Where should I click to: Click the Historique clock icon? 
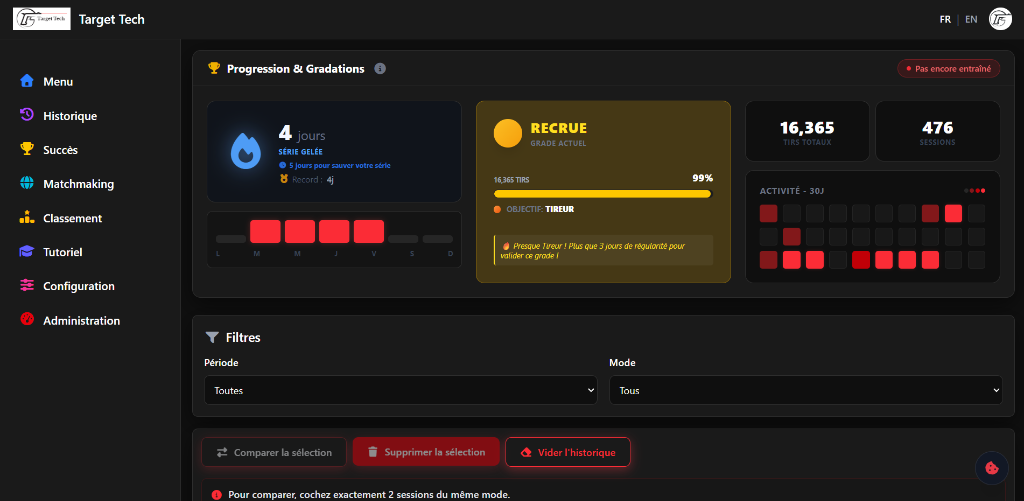tap(27, 115)
